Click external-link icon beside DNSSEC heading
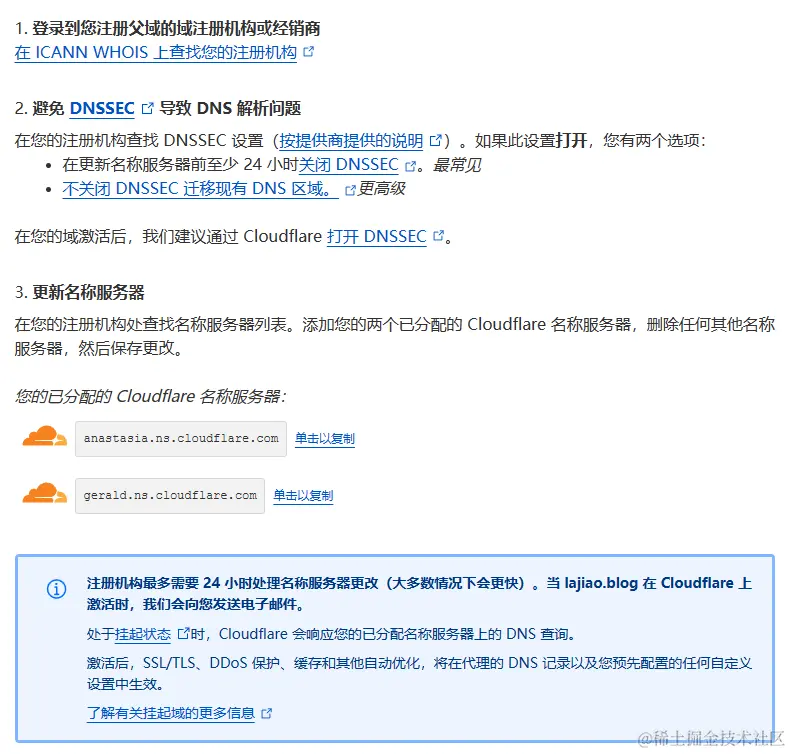791x754 pixels. [147, 108]
